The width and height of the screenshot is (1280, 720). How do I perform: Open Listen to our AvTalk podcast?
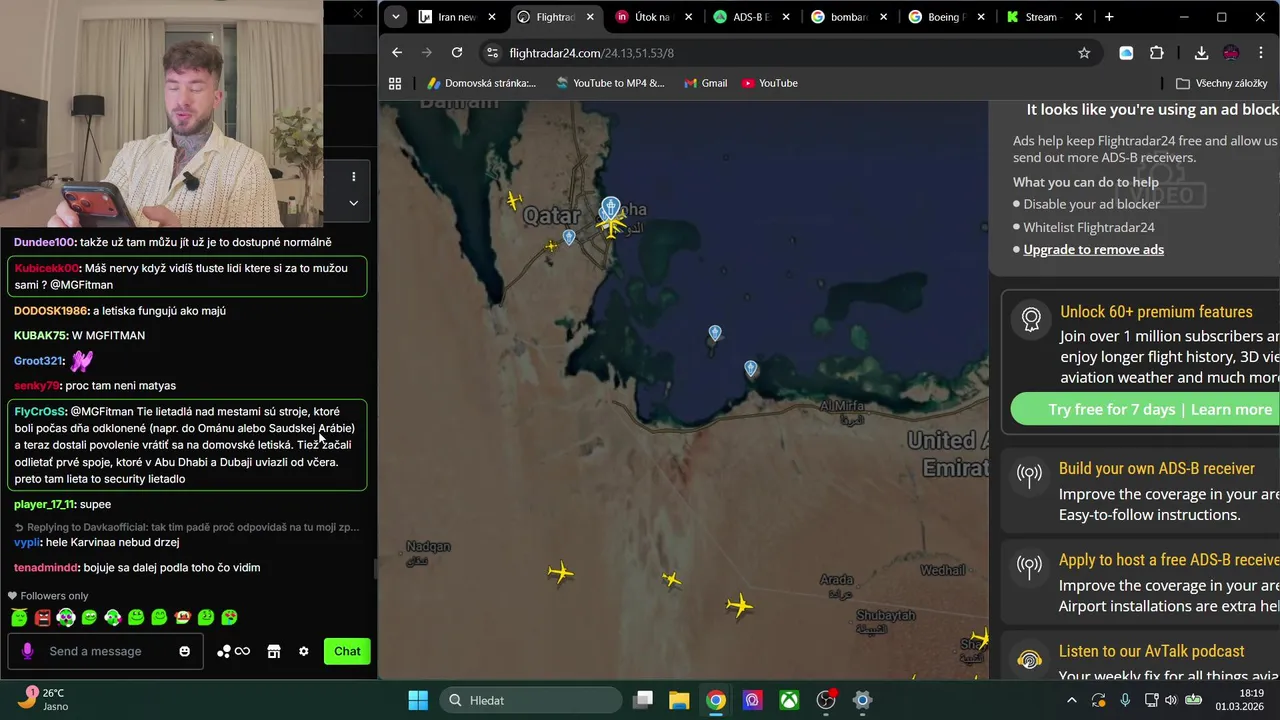coord(1152,651)
